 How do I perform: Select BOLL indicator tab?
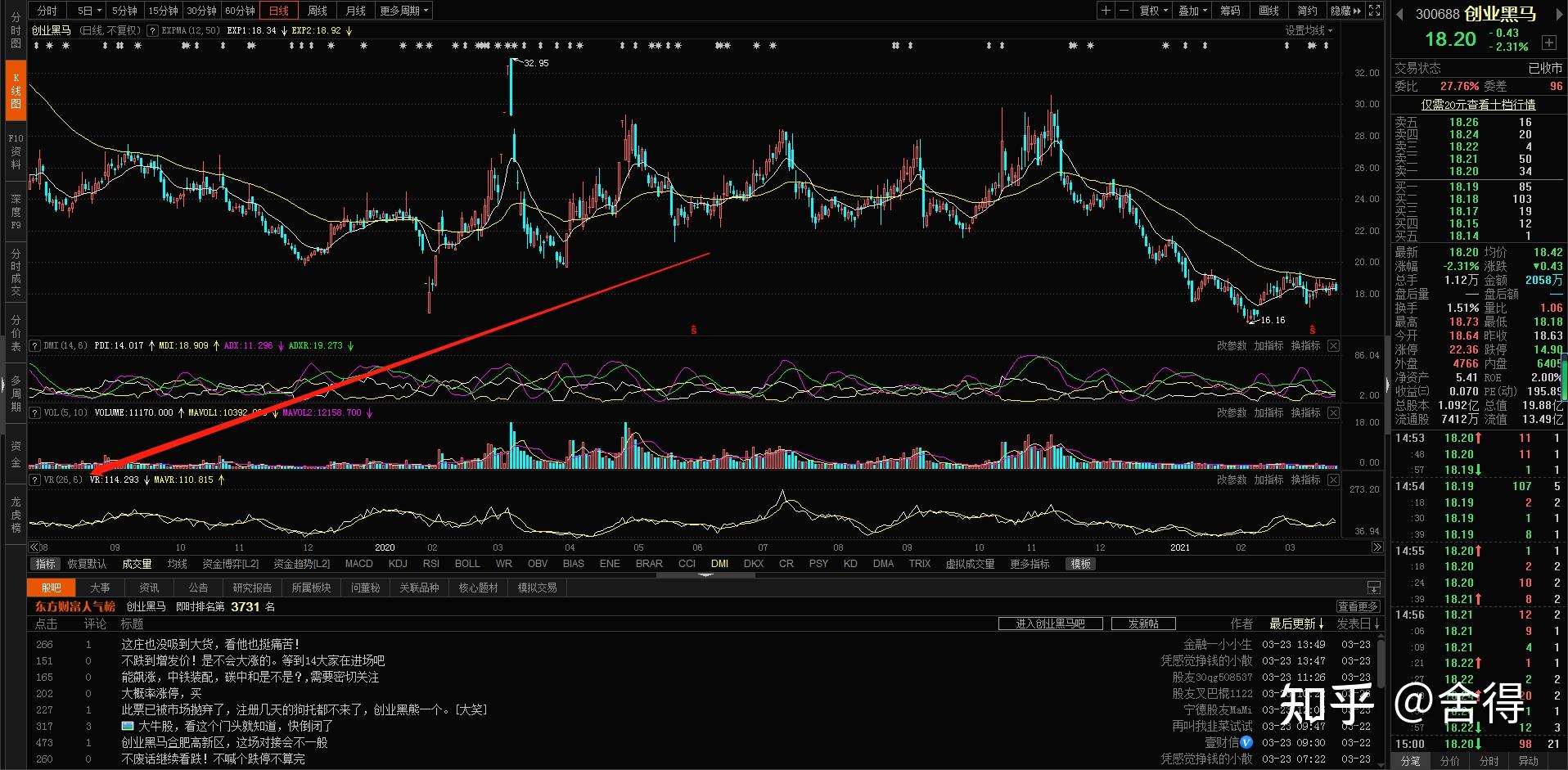pos(467,564)
